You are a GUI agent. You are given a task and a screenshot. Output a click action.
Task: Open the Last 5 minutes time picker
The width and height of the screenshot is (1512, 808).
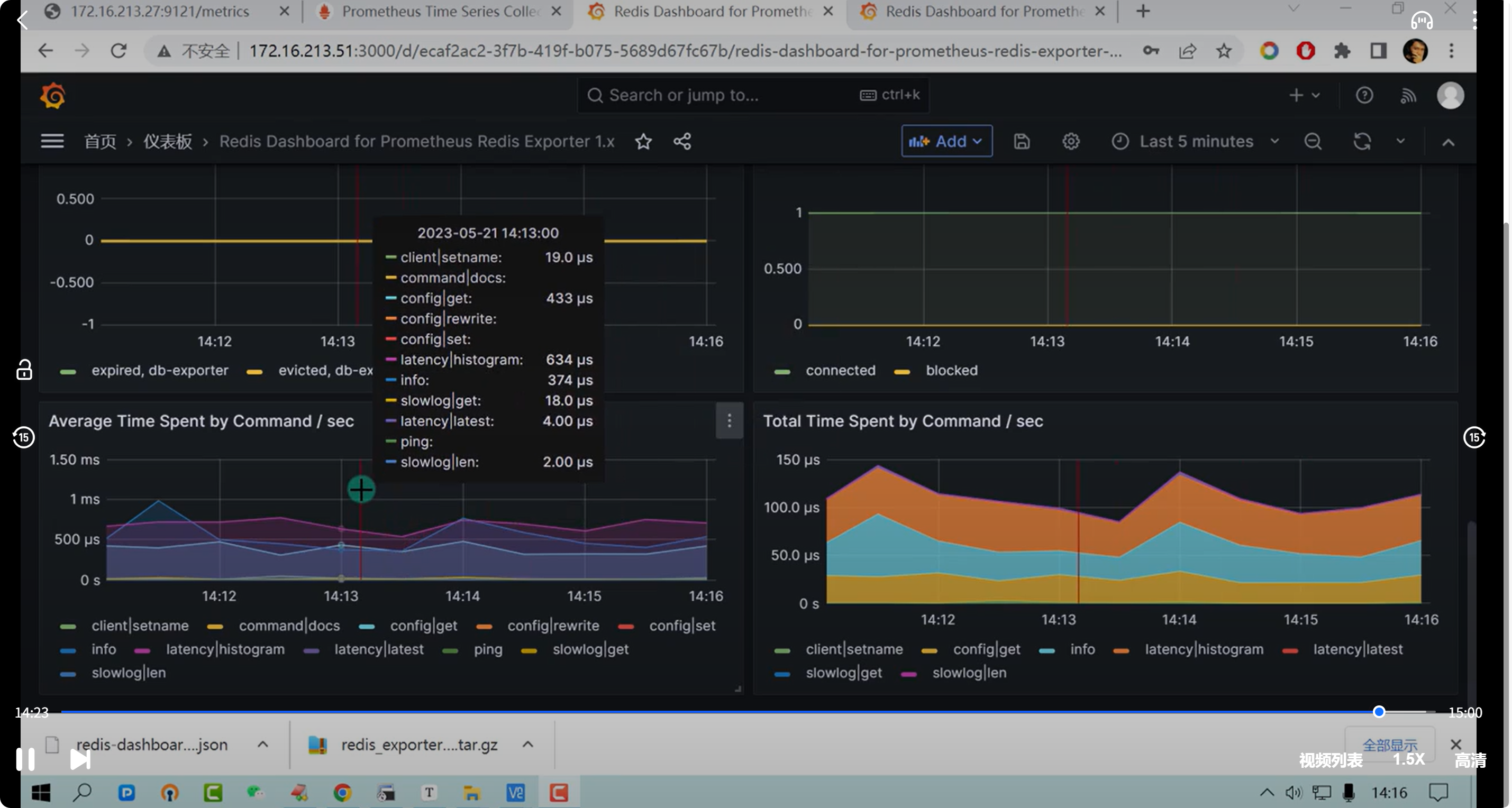coord(1195,141)
